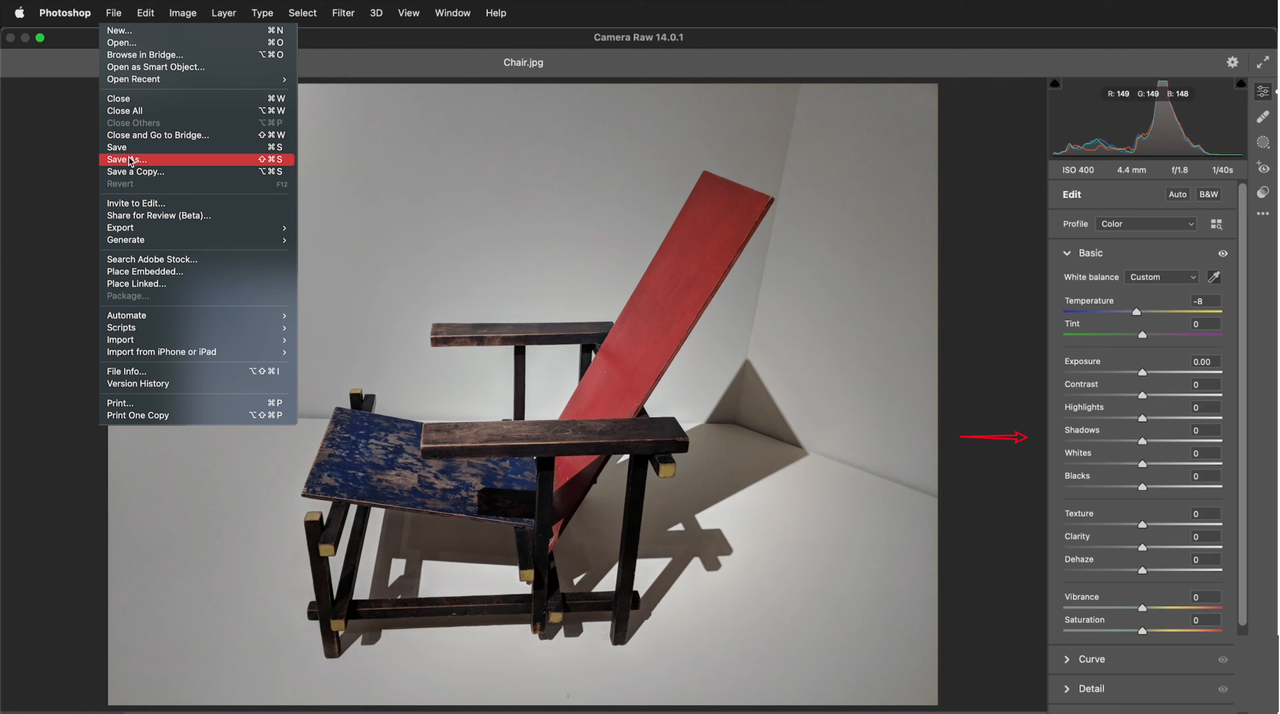Screen dimensions: 1280x714
Task: Expand the Scripts submenu
Action: 197,328
